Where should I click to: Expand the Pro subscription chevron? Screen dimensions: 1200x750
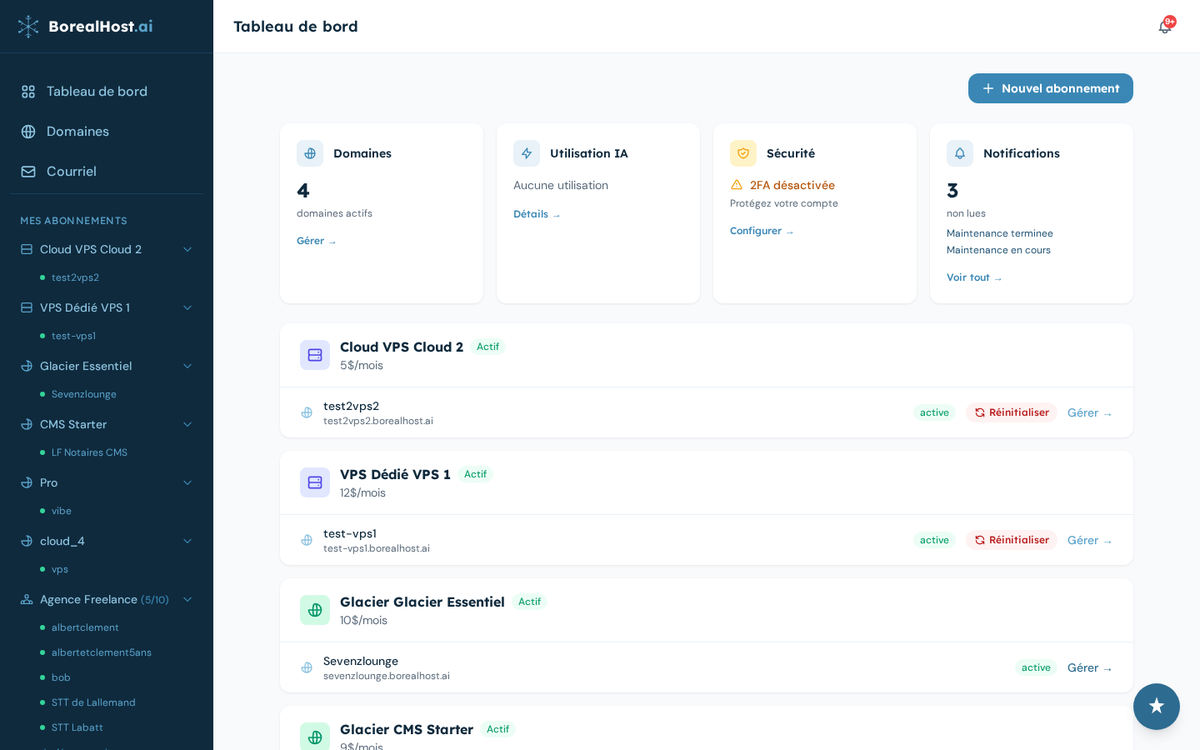187,482
